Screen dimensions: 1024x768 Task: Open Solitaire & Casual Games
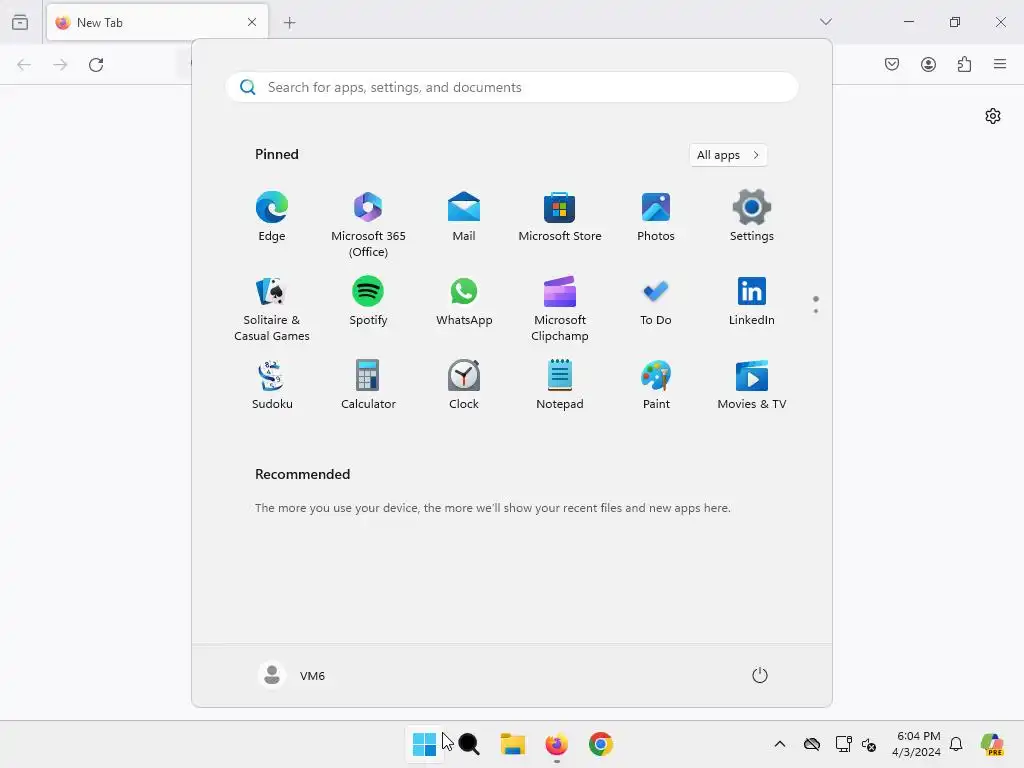tap(272, 309)
